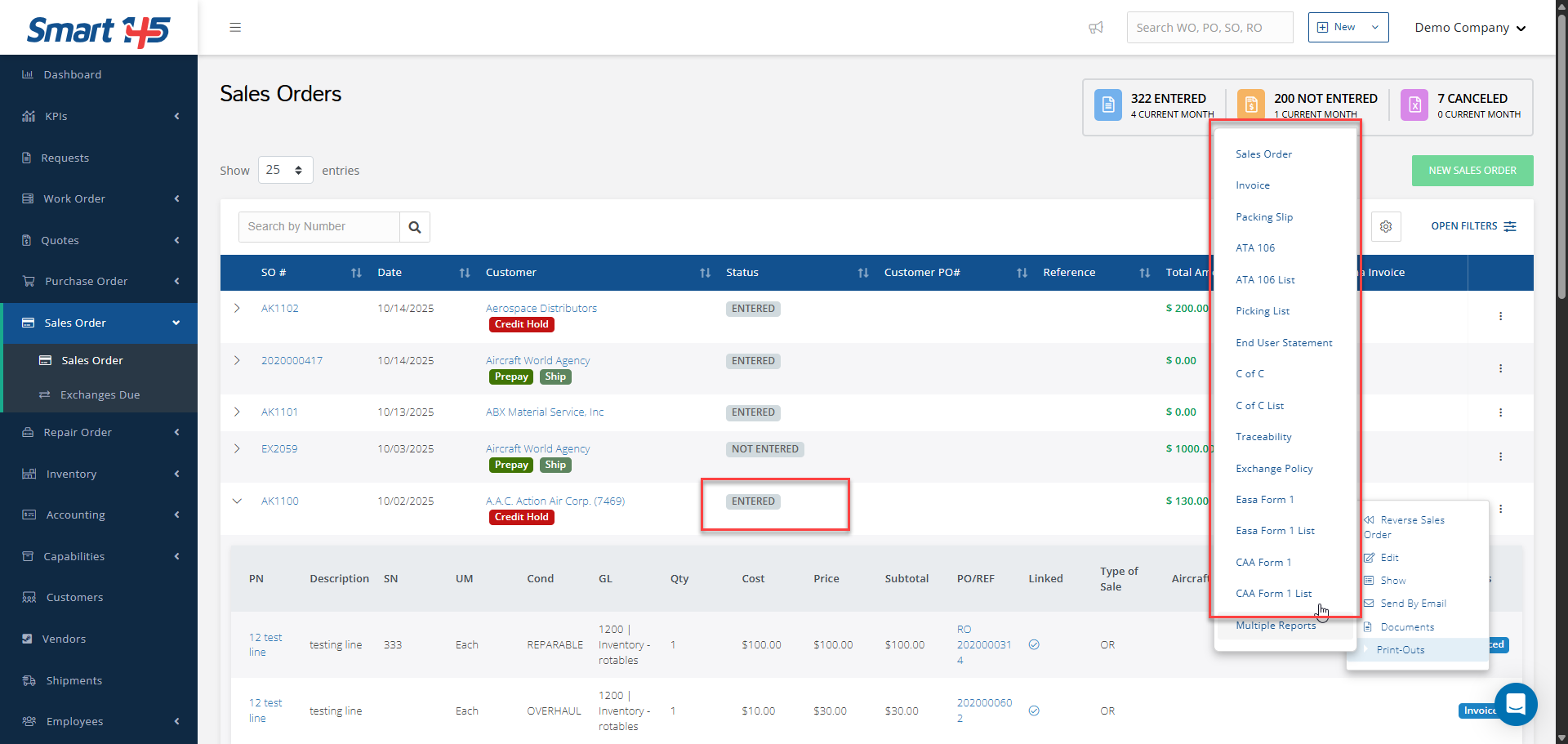Click the Search by Number input field
This screenshot has width=1568, height=744.
pos(319,227)
